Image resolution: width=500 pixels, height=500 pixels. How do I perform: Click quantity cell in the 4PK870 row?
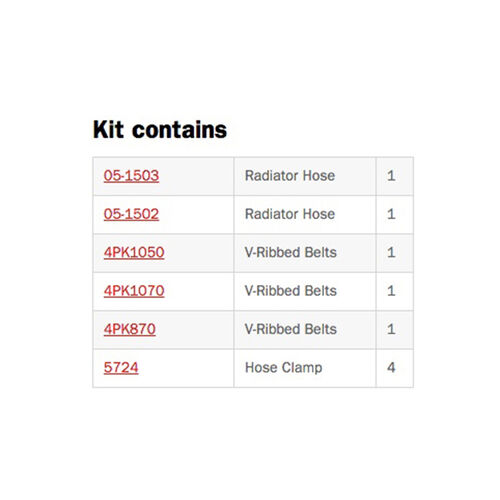395,330
